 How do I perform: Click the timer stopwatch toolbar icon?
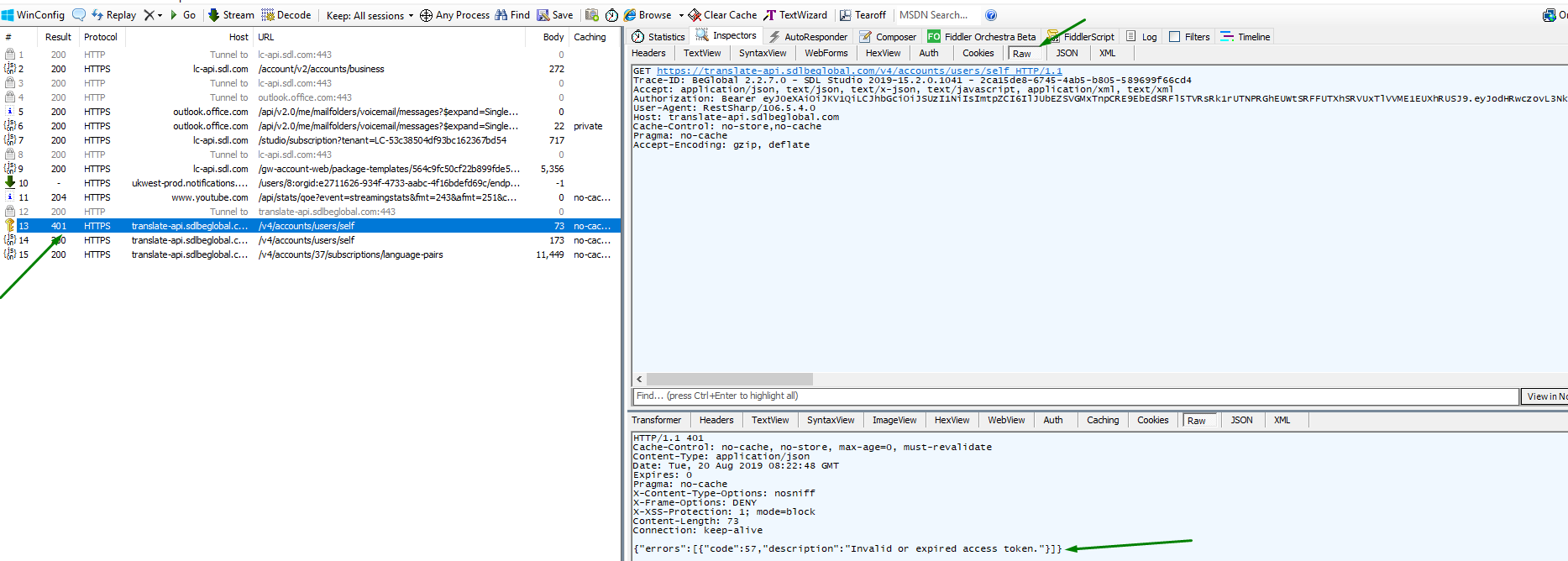point(611,15)
